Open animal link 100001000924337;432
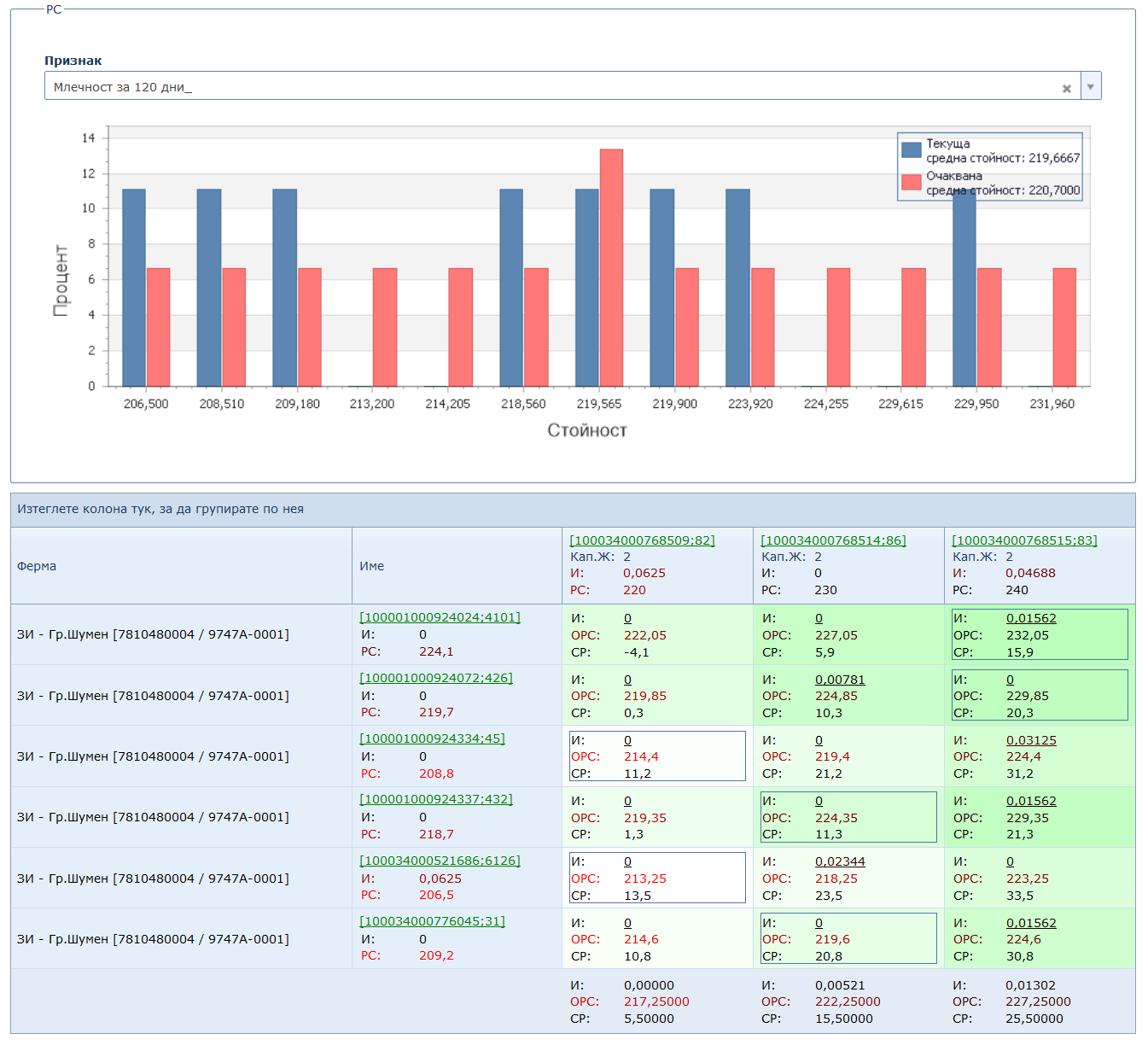Image resolution: width=1148 pixels, height=1045 pixels. [435, 799]
